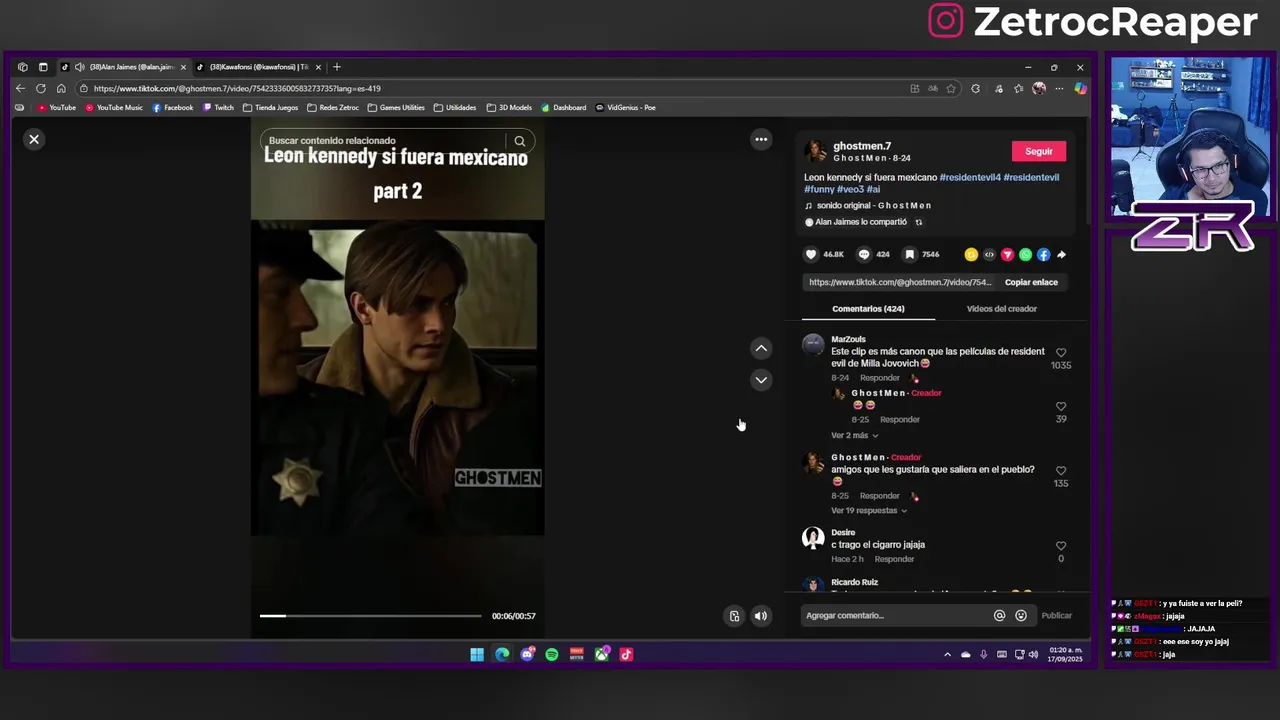Click Copiar enlace button

(x=1031, y=282)
